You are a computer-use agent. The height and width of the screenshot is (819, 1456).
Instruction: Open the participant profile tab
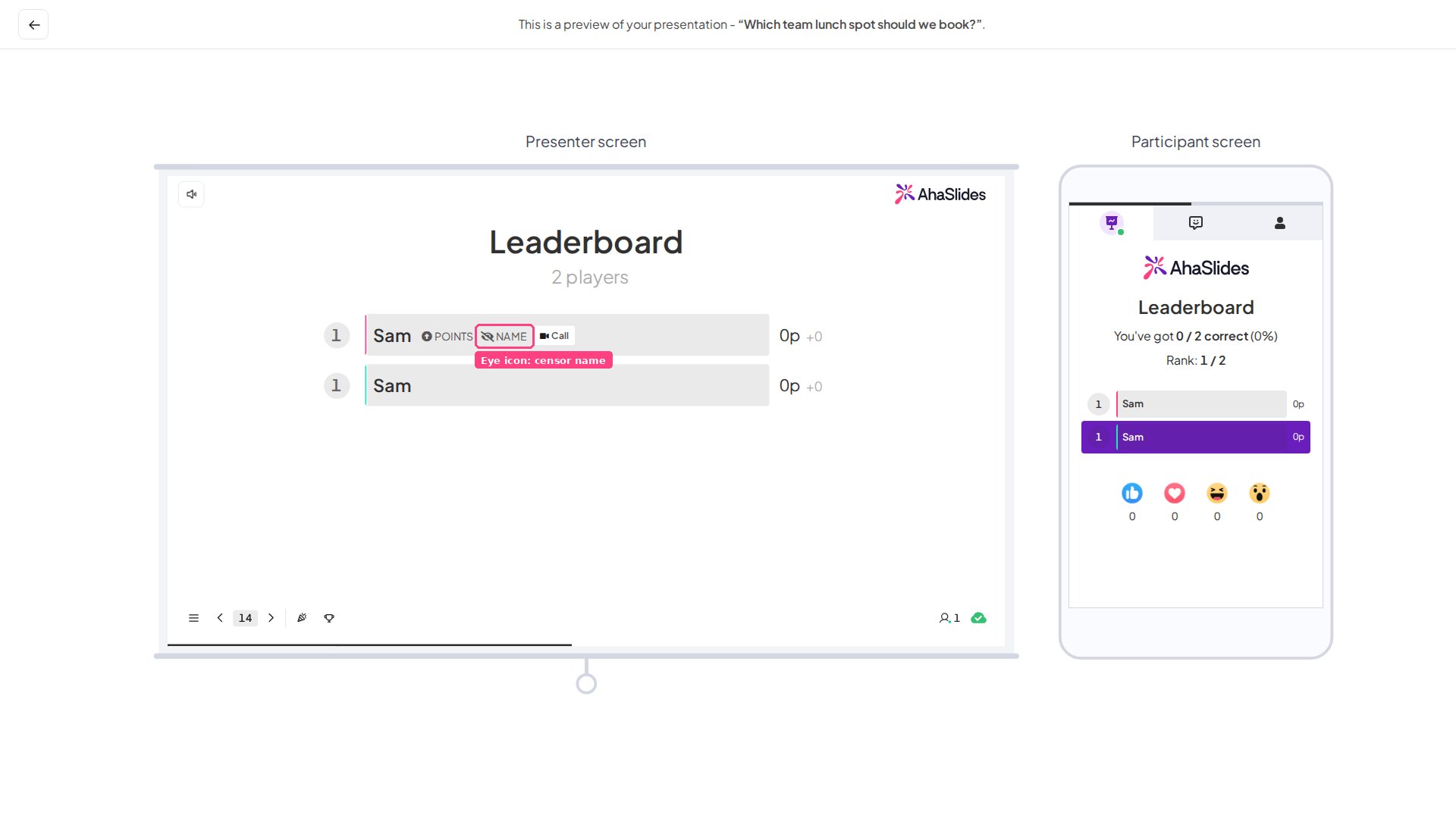(x=1280, y=223)
